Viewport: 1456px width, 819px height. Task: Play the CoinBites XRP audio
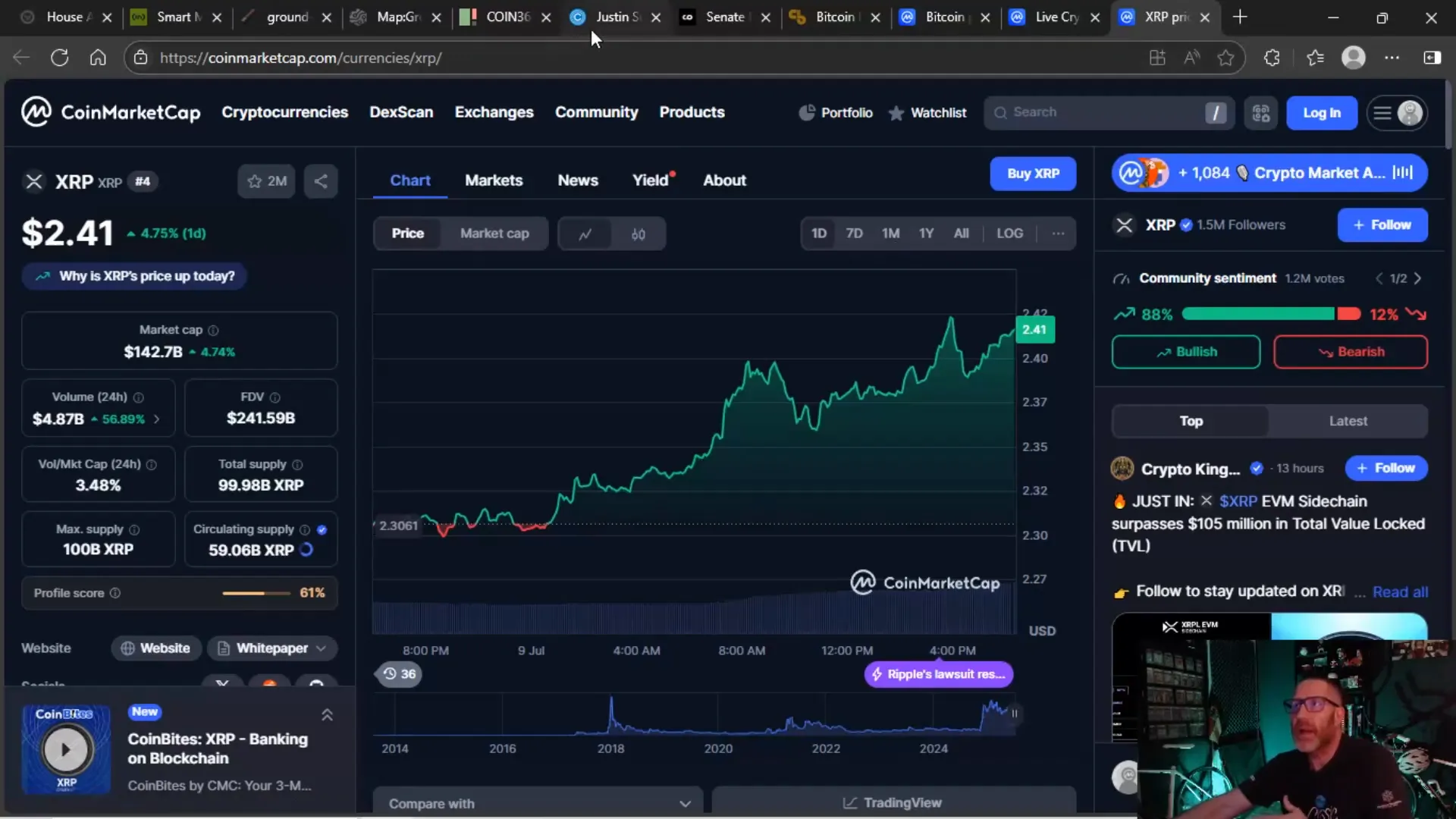coord(66,749)
